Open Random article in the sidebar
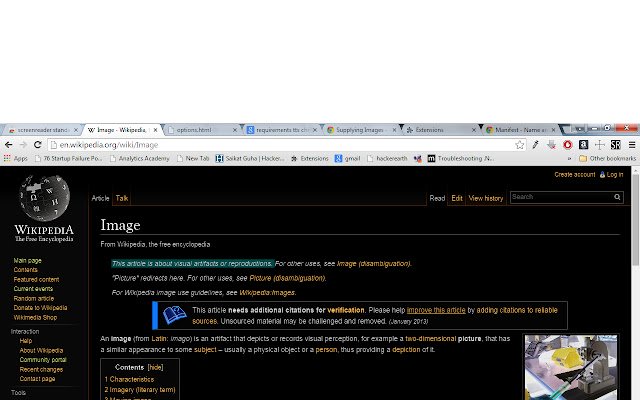Screen dimensions: 640x400 coord(33,298)
